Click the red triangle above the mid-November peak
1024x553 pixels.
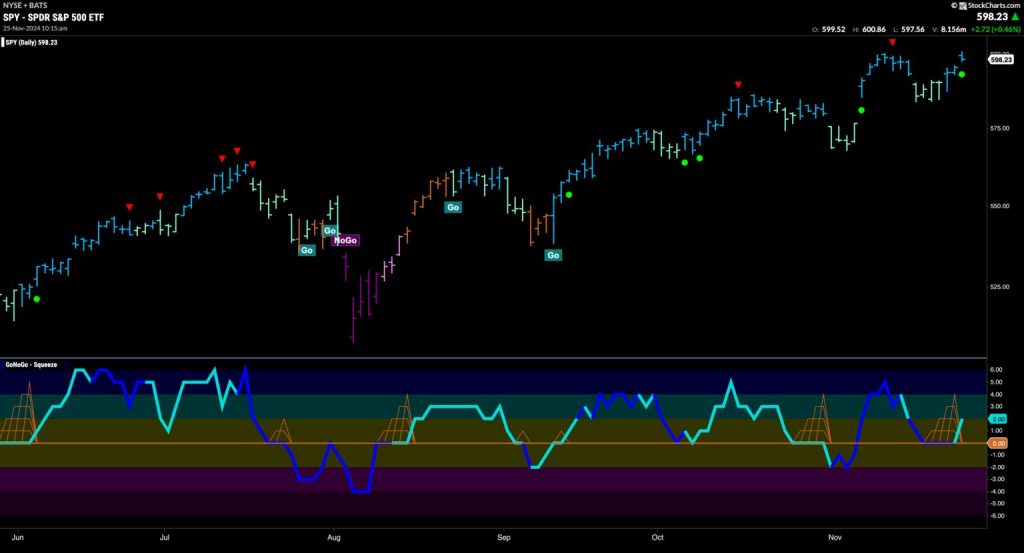point(892,42)
